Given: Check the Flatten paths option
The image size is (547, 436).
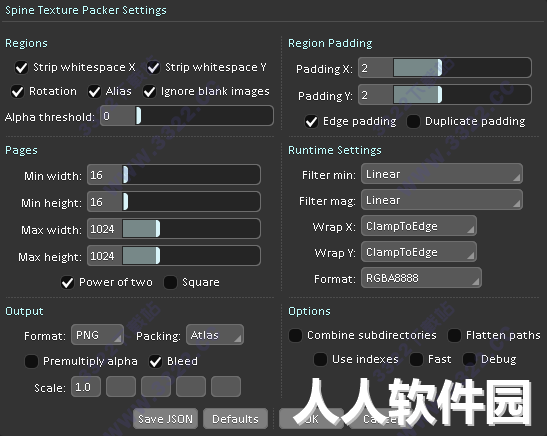Looking at the screenshot, I should coord(455,336).
